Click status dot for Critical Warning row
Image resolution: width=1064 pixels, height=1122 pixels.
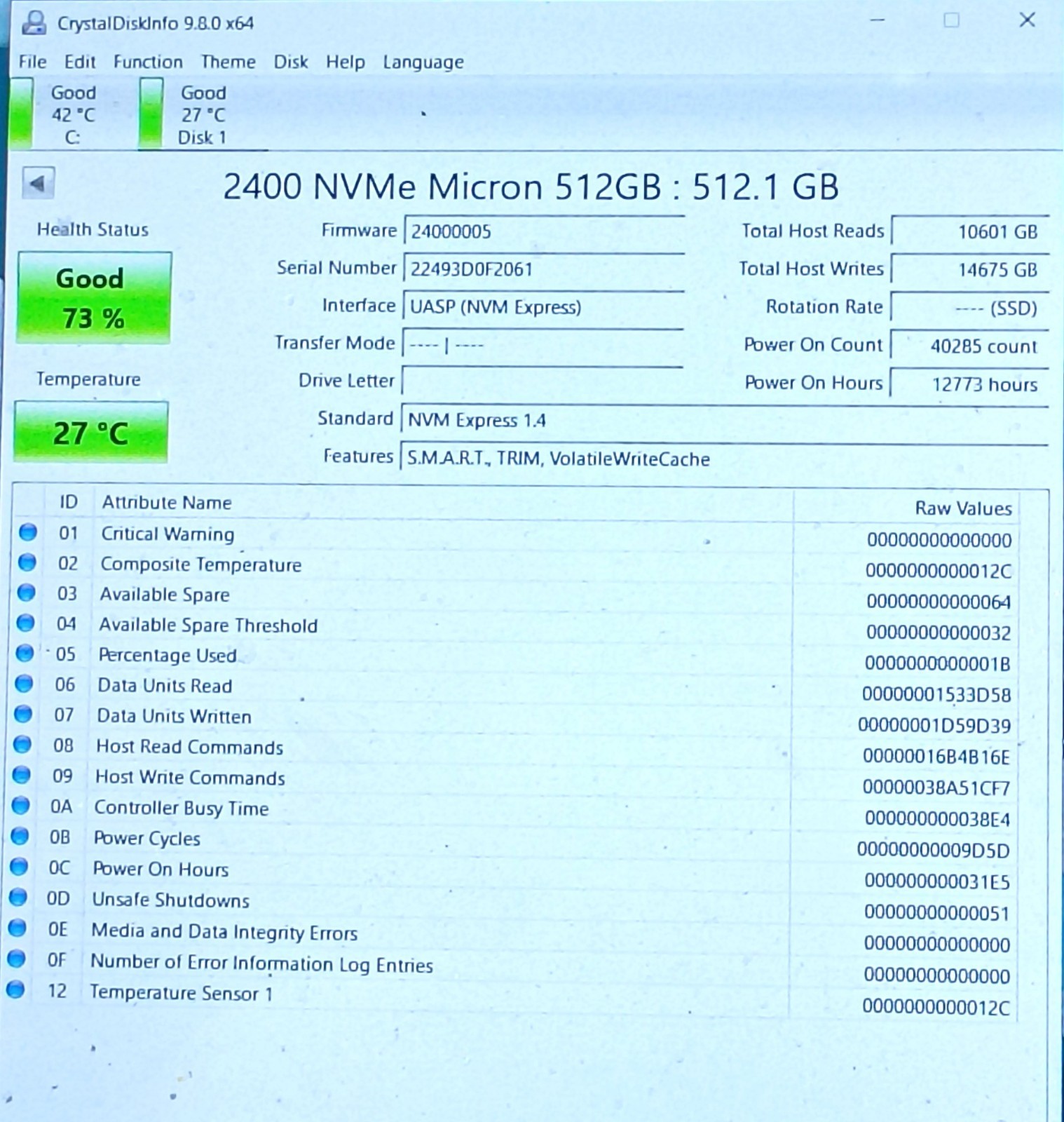click(28, 532)
